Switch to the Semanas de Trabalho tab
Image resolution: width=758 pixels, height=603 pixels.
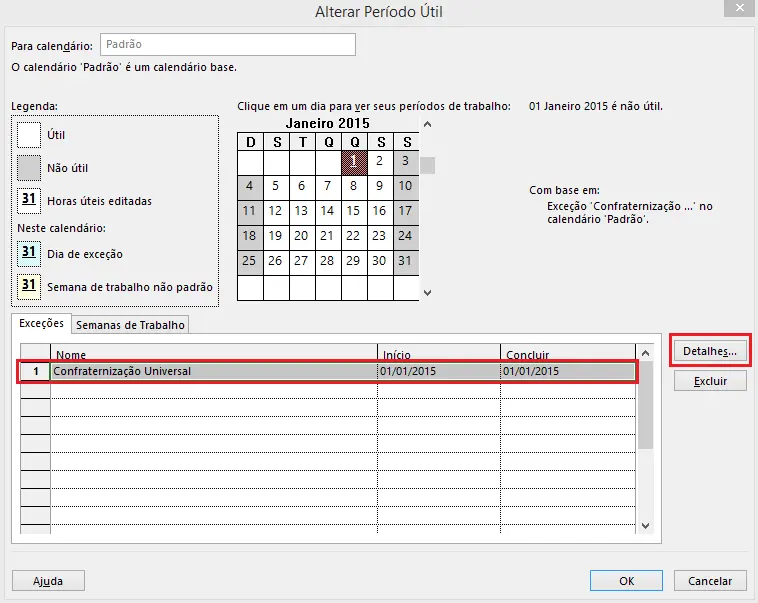pyautogui.click(x=130, y=324)
